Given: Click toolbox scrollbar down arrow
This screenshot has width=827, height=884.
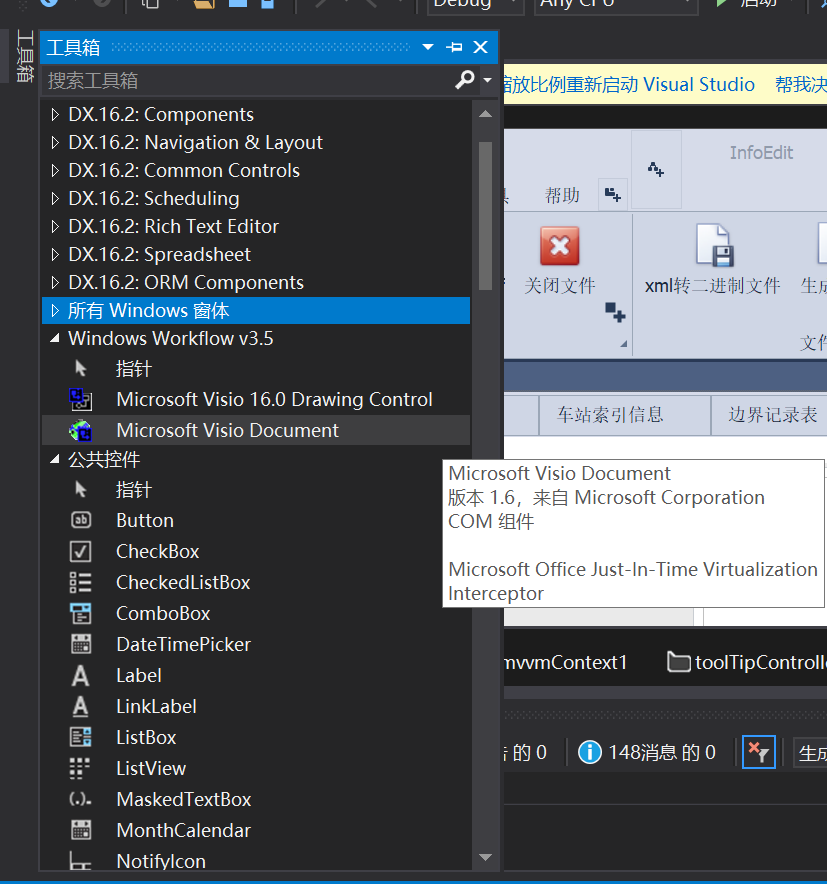Looking at the screenshot, I should (485, 858).
